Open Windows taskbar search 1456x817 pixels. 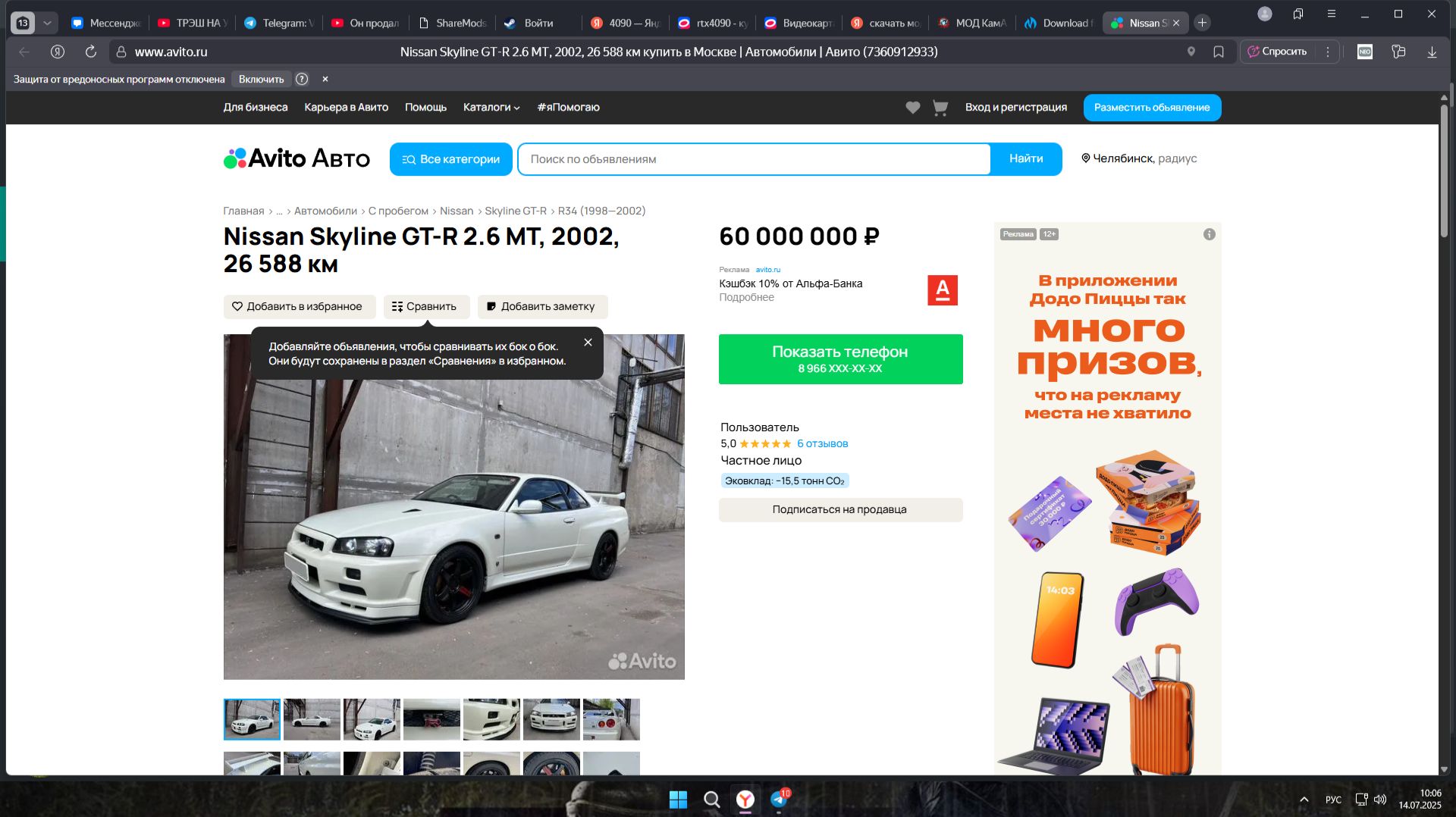point(711,800)
